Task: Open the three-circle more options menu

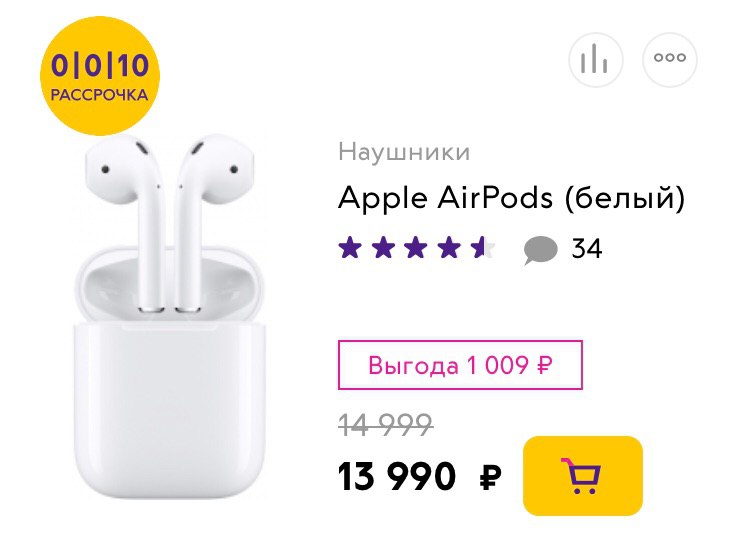Action: pyautogui.click(x=670, y=60)
